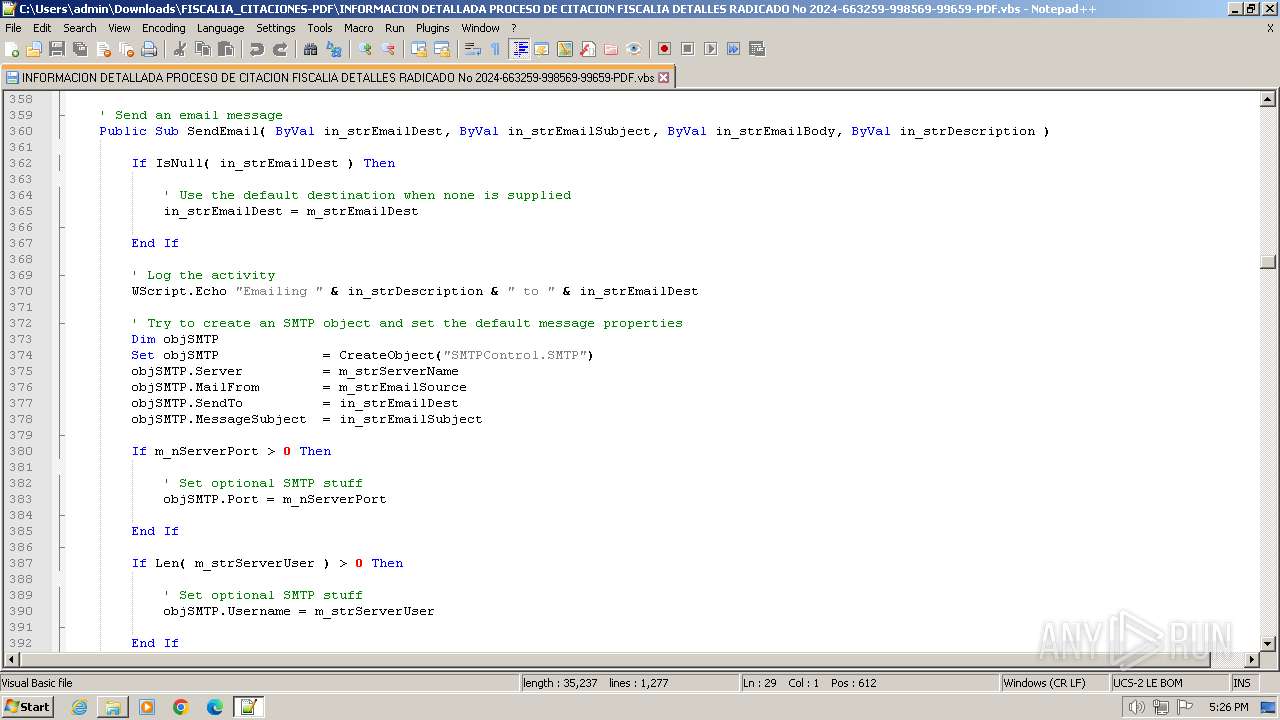Open the Replace dialog icon

tap(334, 49)
